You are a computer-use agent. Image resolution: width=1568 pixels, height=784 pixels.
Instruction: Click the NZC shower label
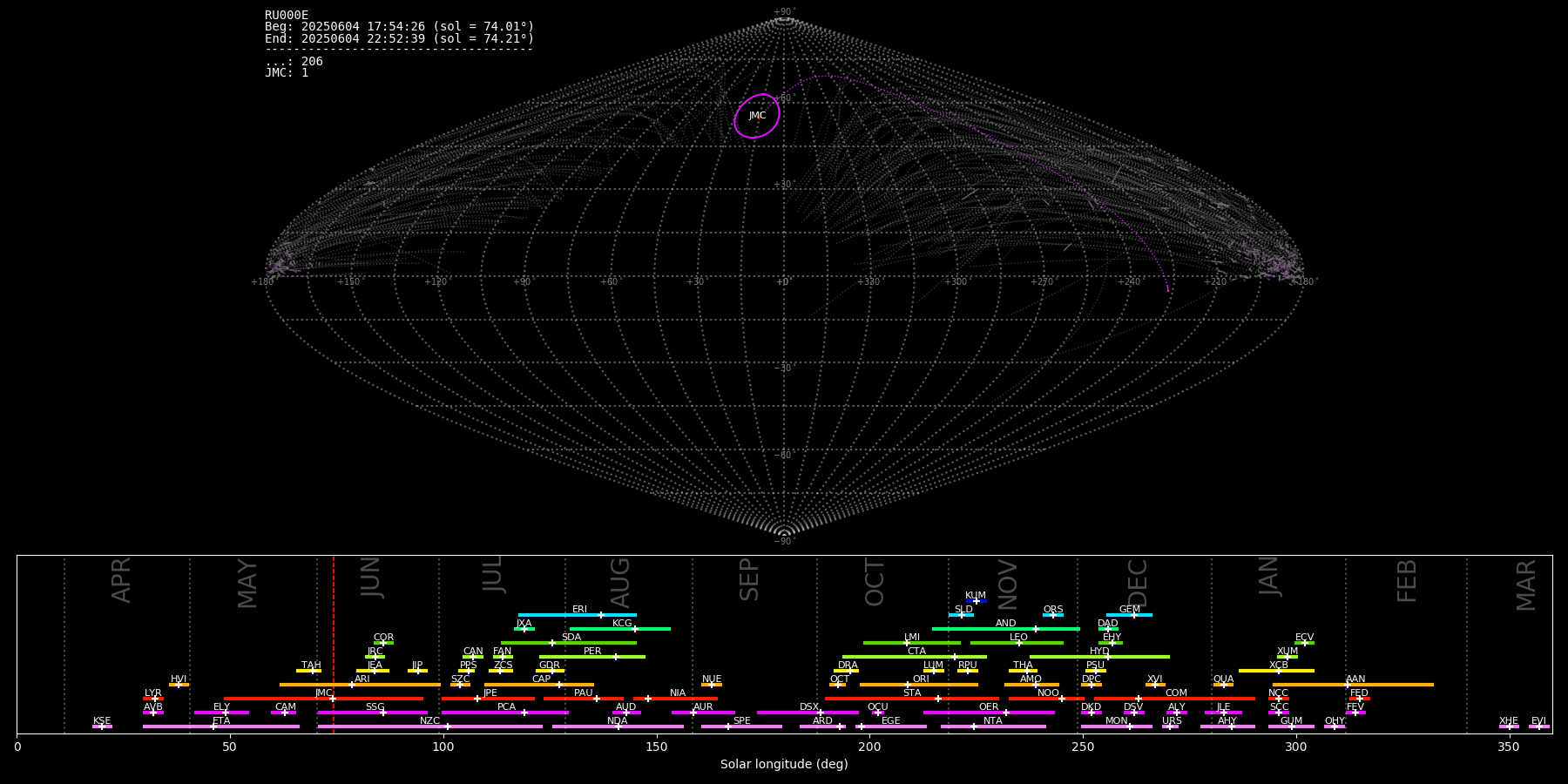coord(429,721)
